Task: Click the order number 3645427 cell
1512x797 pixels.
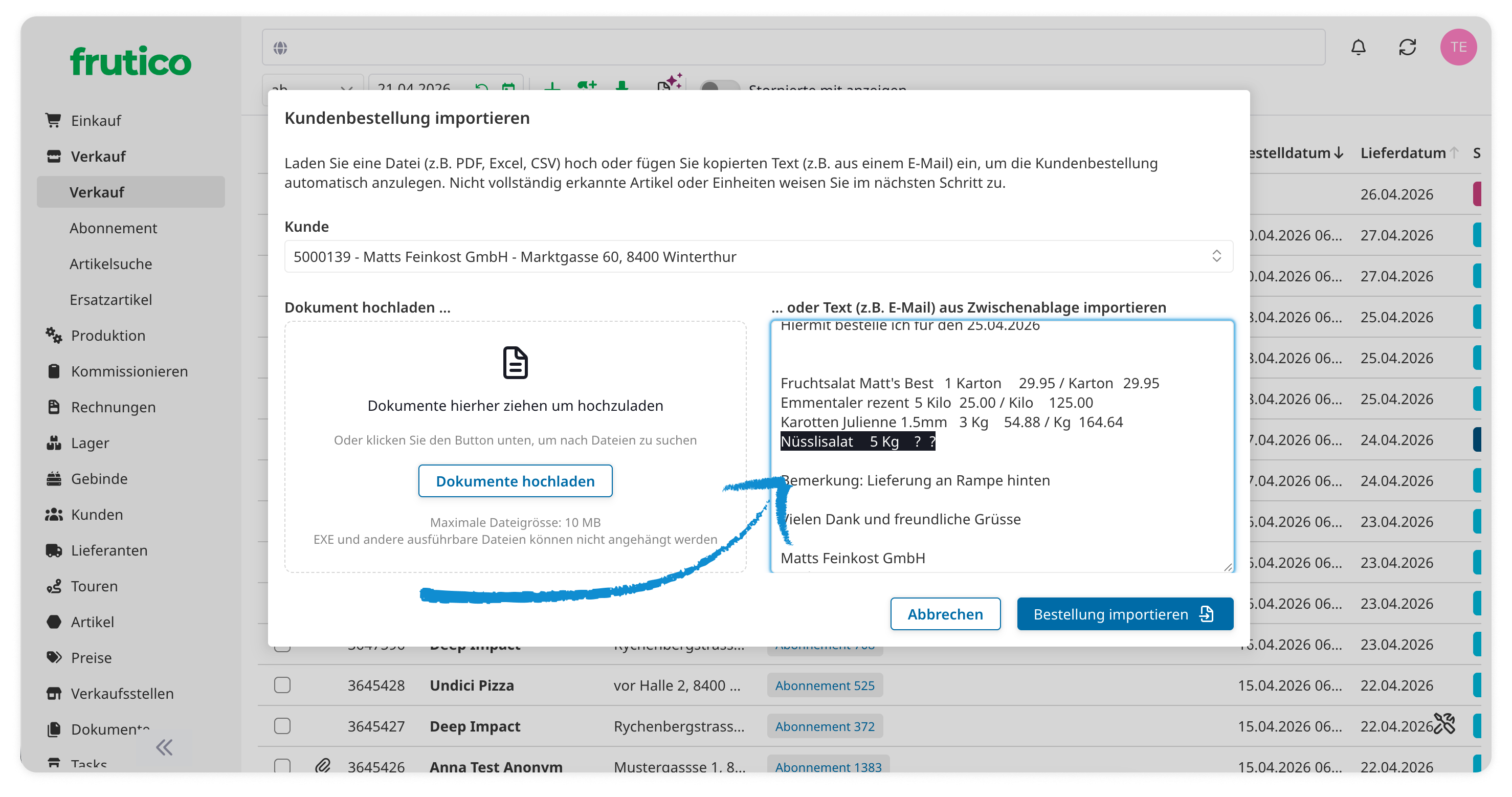Action: tap(375, 726)
